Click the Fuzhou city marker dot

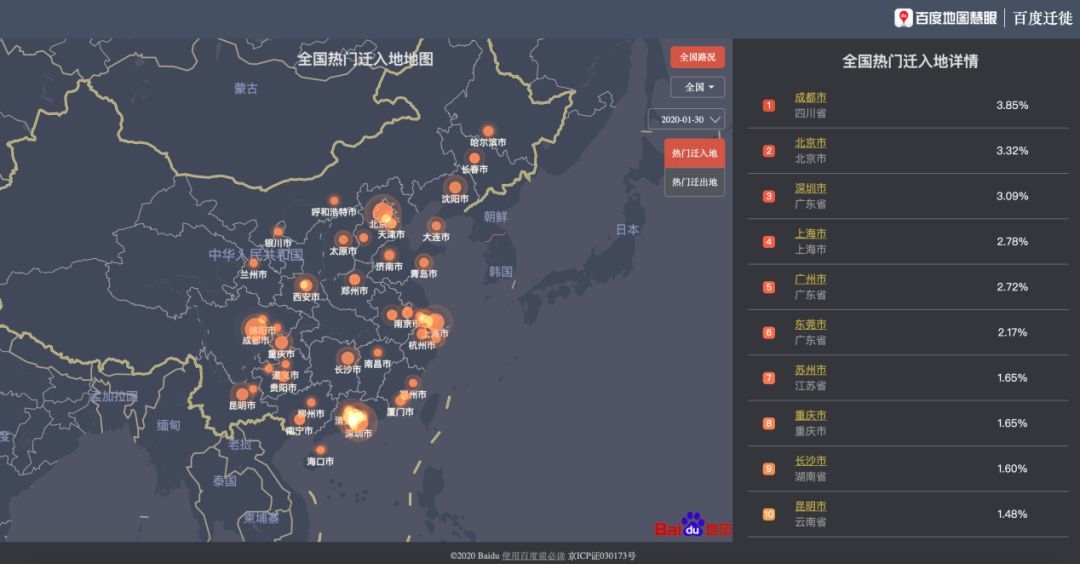point(413,383)
